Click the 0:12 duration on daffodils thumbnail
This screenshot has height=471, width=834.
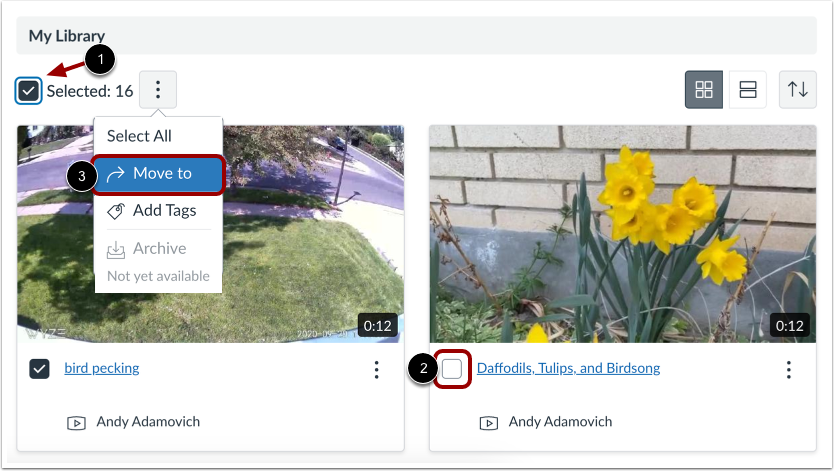click(x=789, y=325)
